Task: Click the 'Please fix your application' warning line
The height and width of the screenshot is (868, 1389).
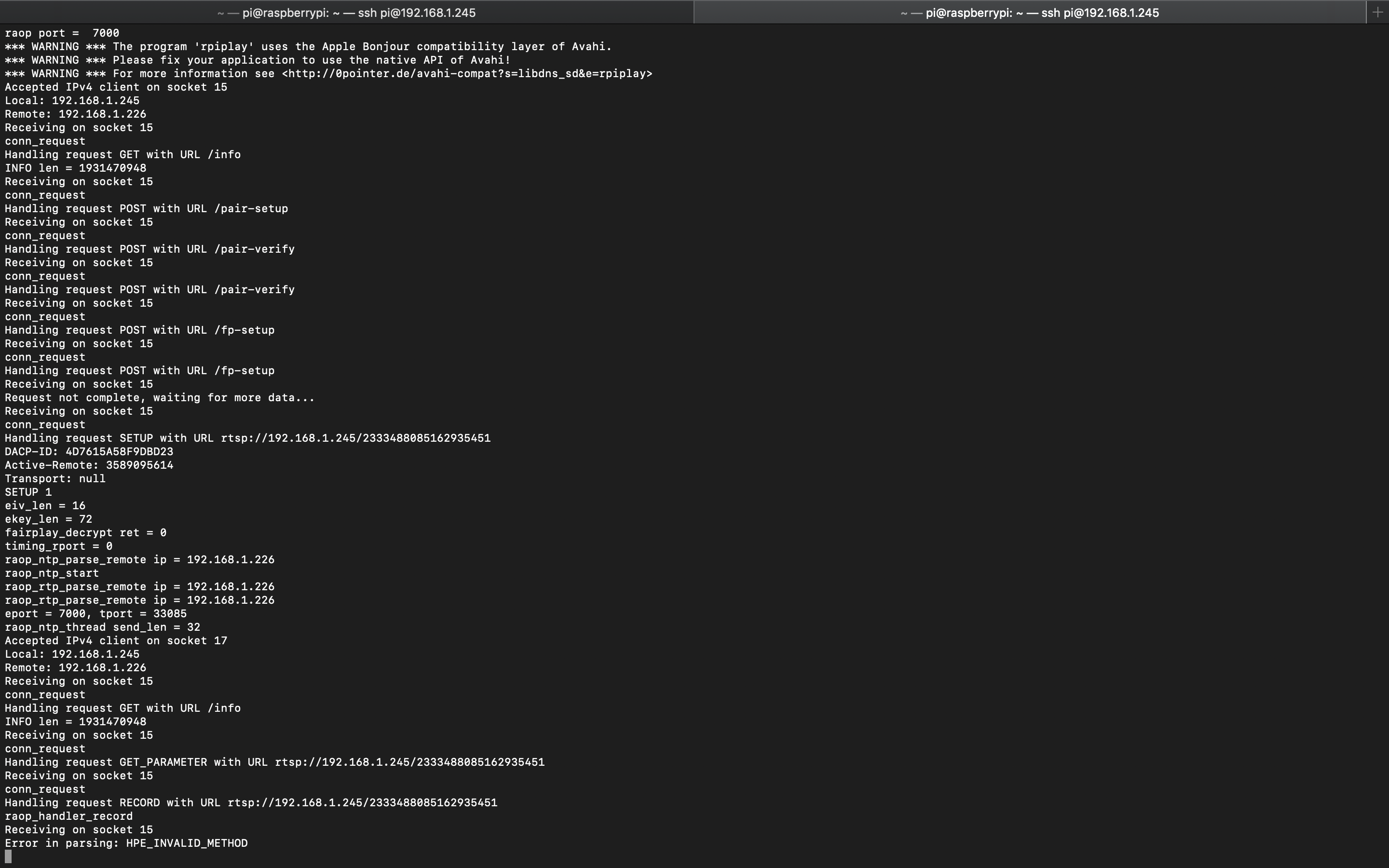Action: click(x=258, y=60)
